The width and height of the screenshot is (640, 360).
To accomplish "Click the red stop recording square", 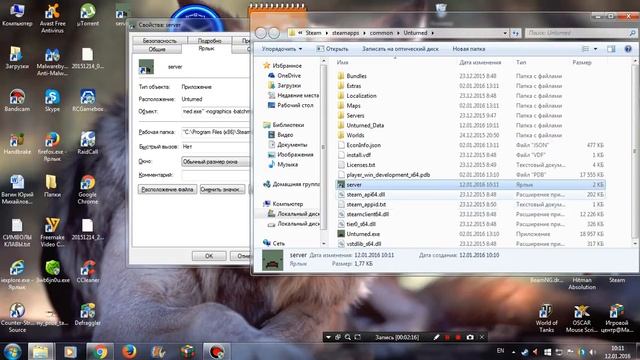I will click(458, 337).
